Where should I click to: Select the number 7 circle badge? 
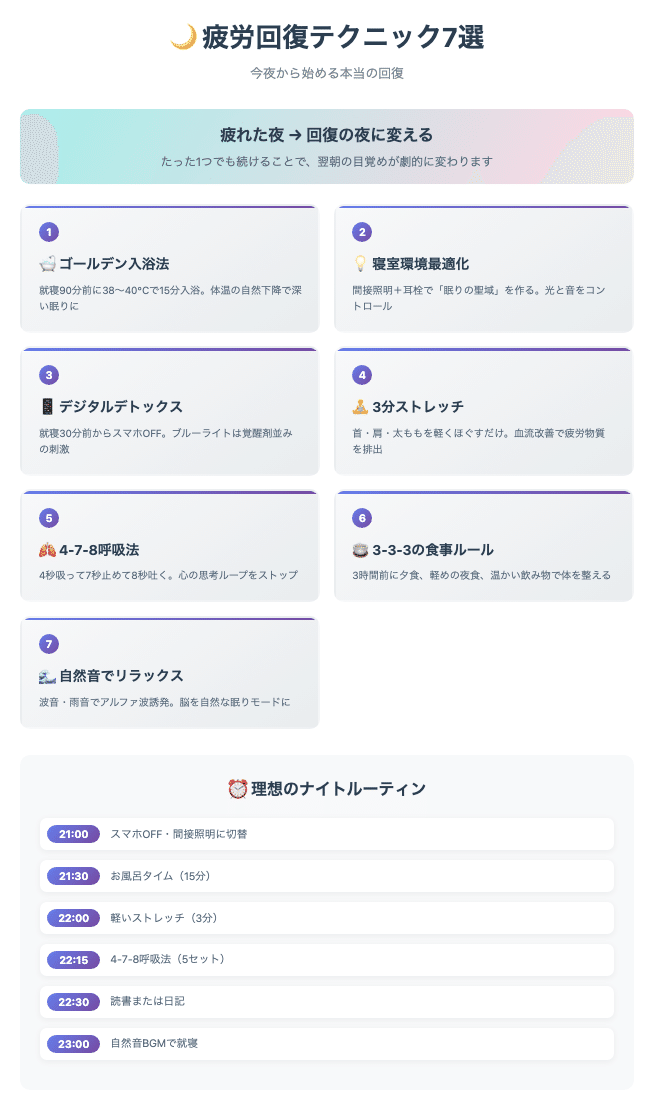(48, 644)
